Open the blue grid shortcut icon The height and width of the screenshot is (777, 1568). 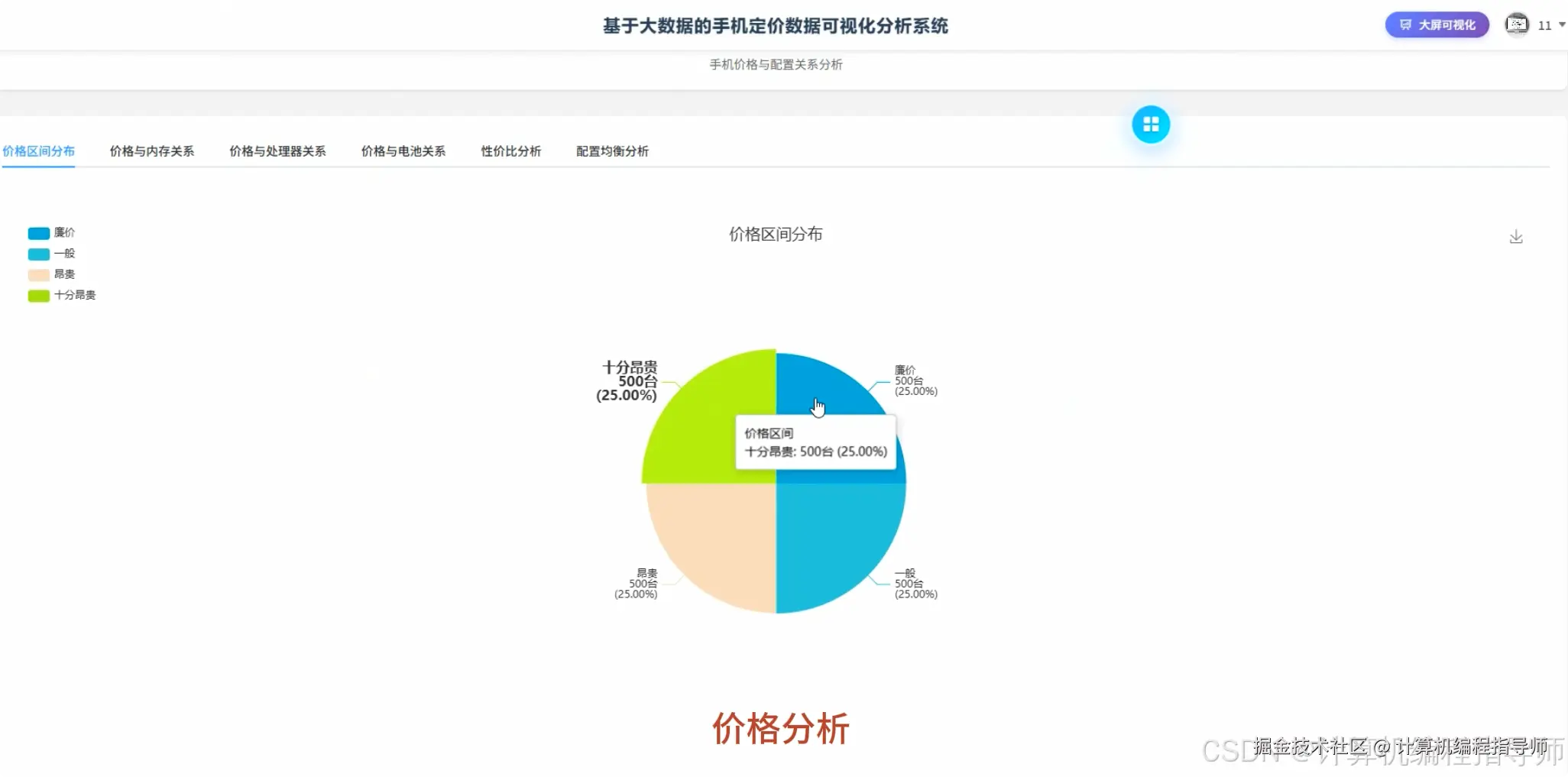(1151, 124)
